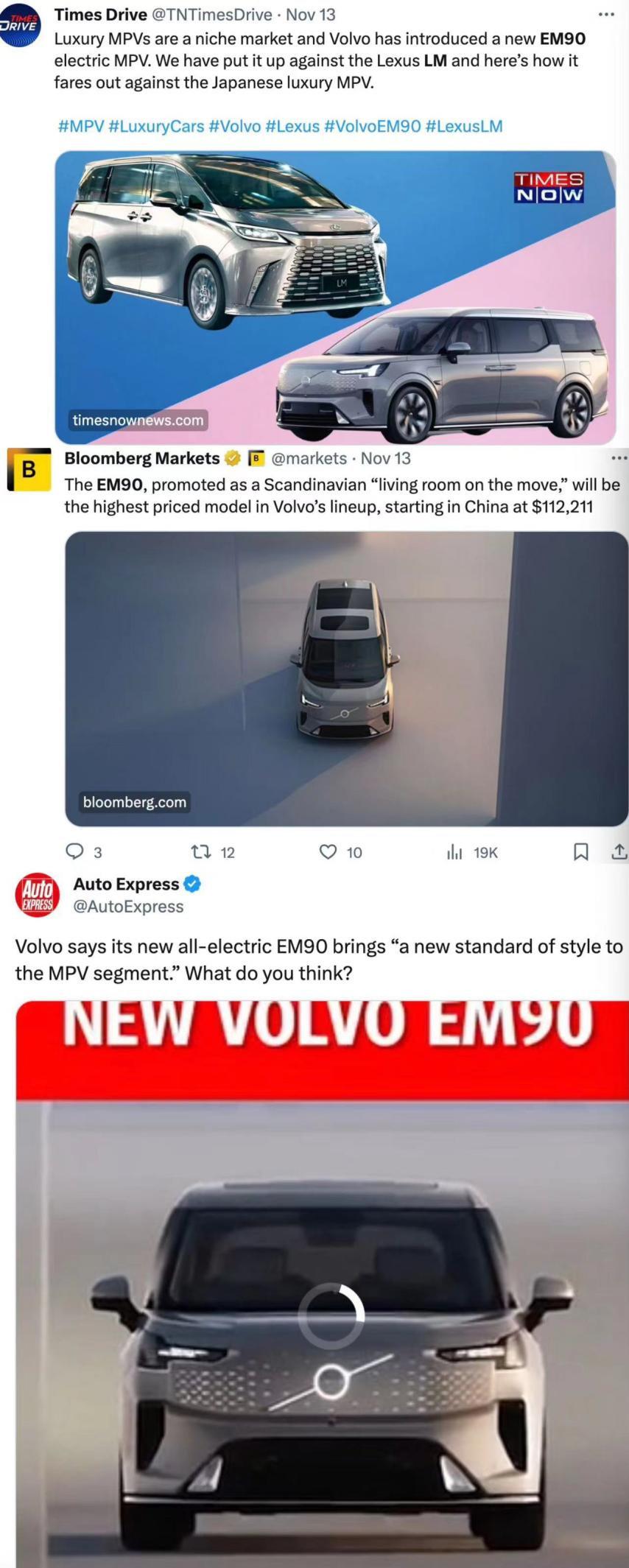Click Auto Express blue verified badge
Viewport: 629px width, 1568px height.
[192, 884]
